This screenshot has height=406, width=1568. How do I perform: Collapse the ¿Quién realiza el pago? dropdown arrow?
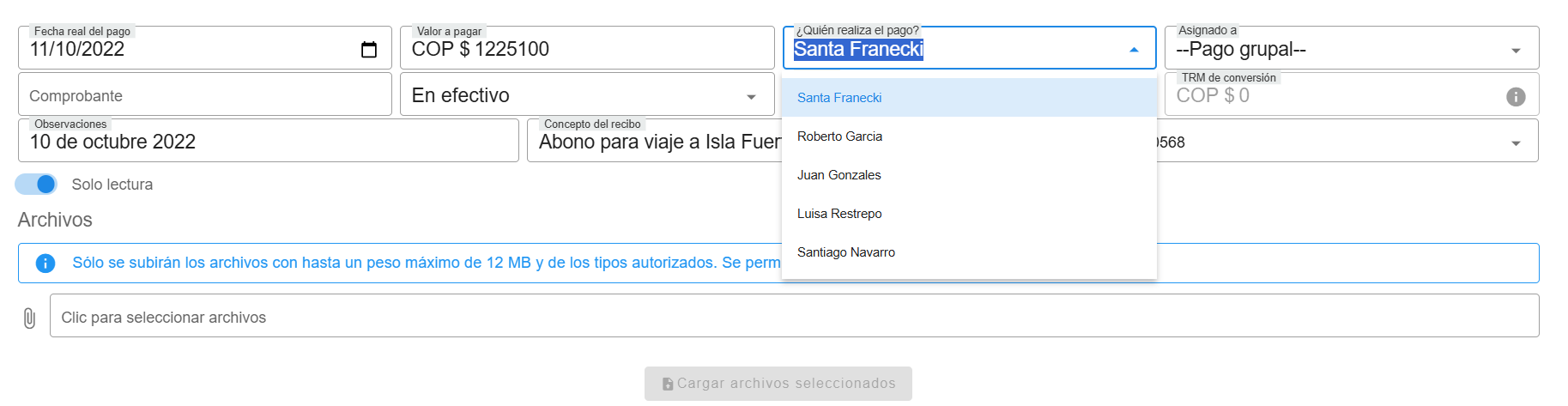(x=1134, y=50)
